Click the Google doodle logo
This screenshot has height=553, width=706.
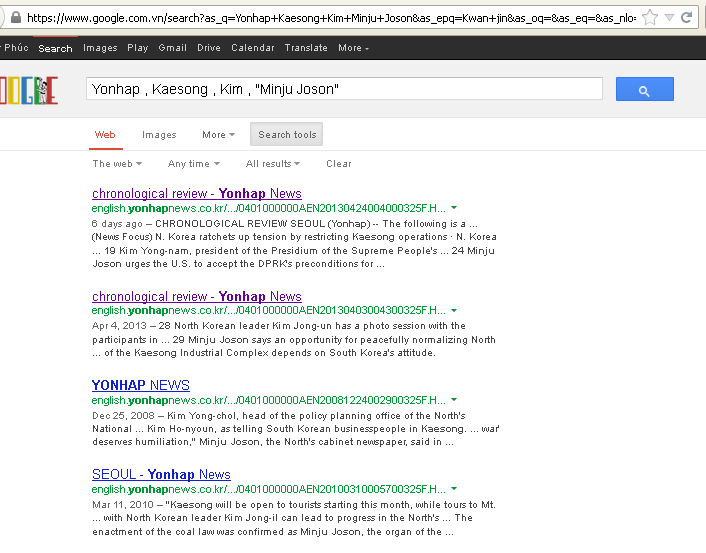28,90
